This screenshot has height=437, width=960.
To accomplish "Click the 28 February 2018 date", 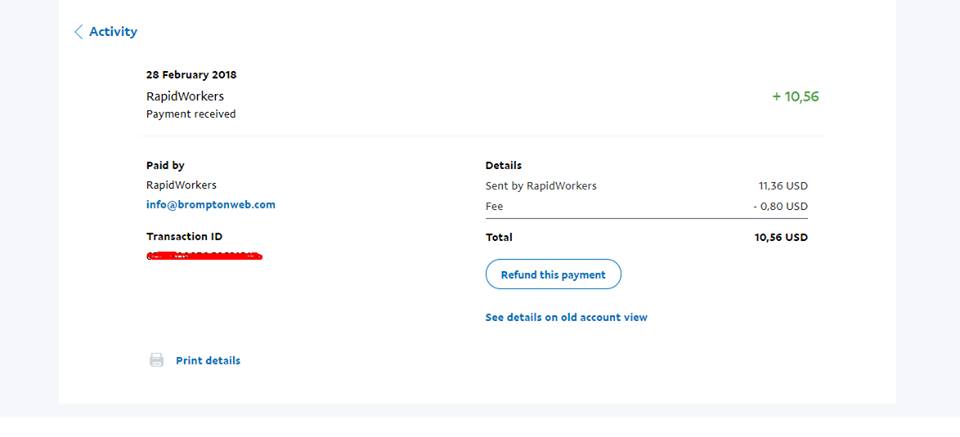I will pos(191,75).
